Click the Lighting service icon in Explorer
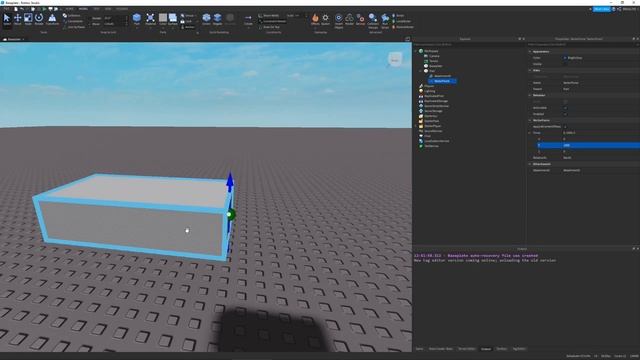640x360 pixels. [x=421, y=91]
